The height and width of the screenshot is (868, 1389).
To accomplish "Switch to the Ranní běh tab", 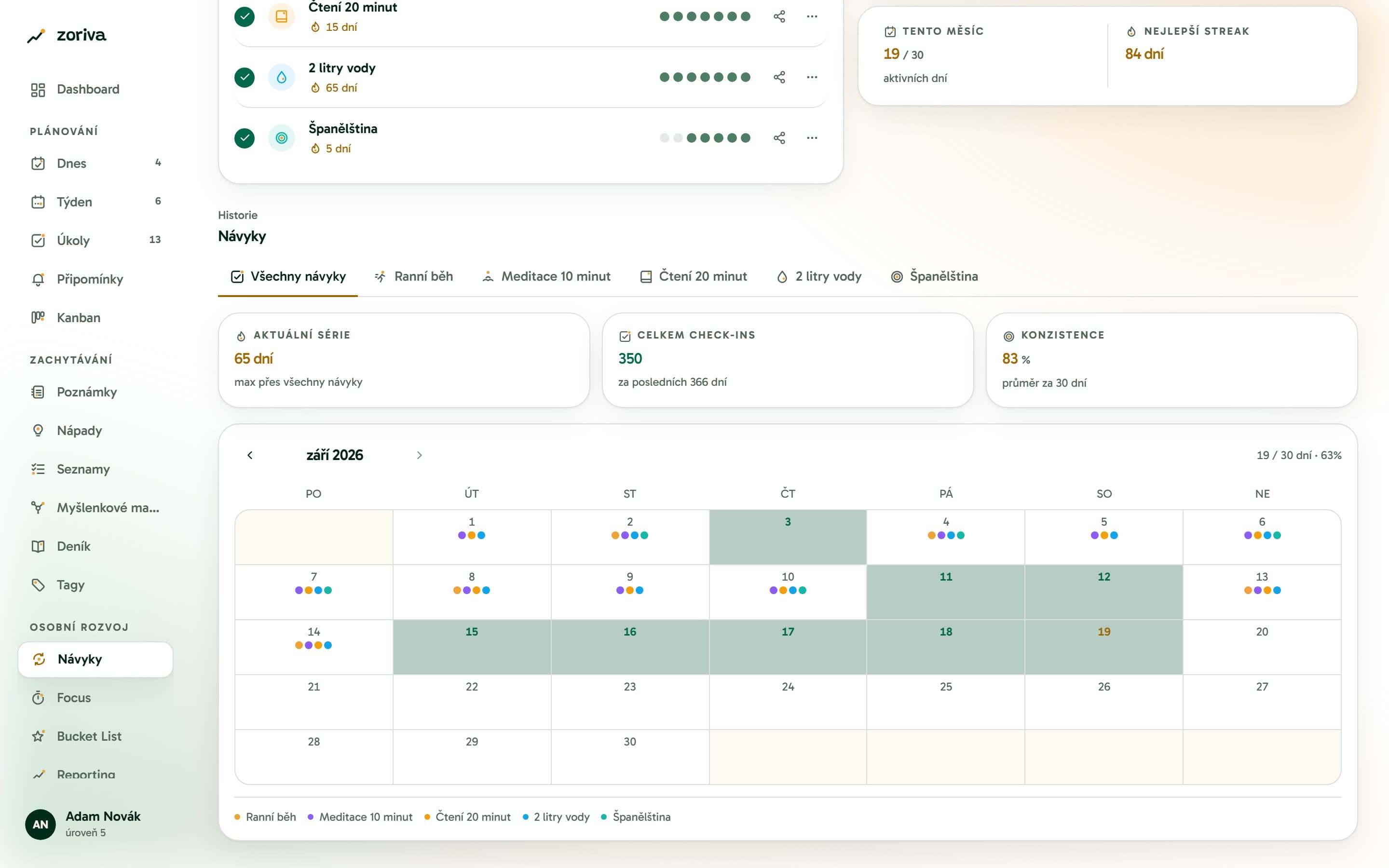I will (413, 277).
